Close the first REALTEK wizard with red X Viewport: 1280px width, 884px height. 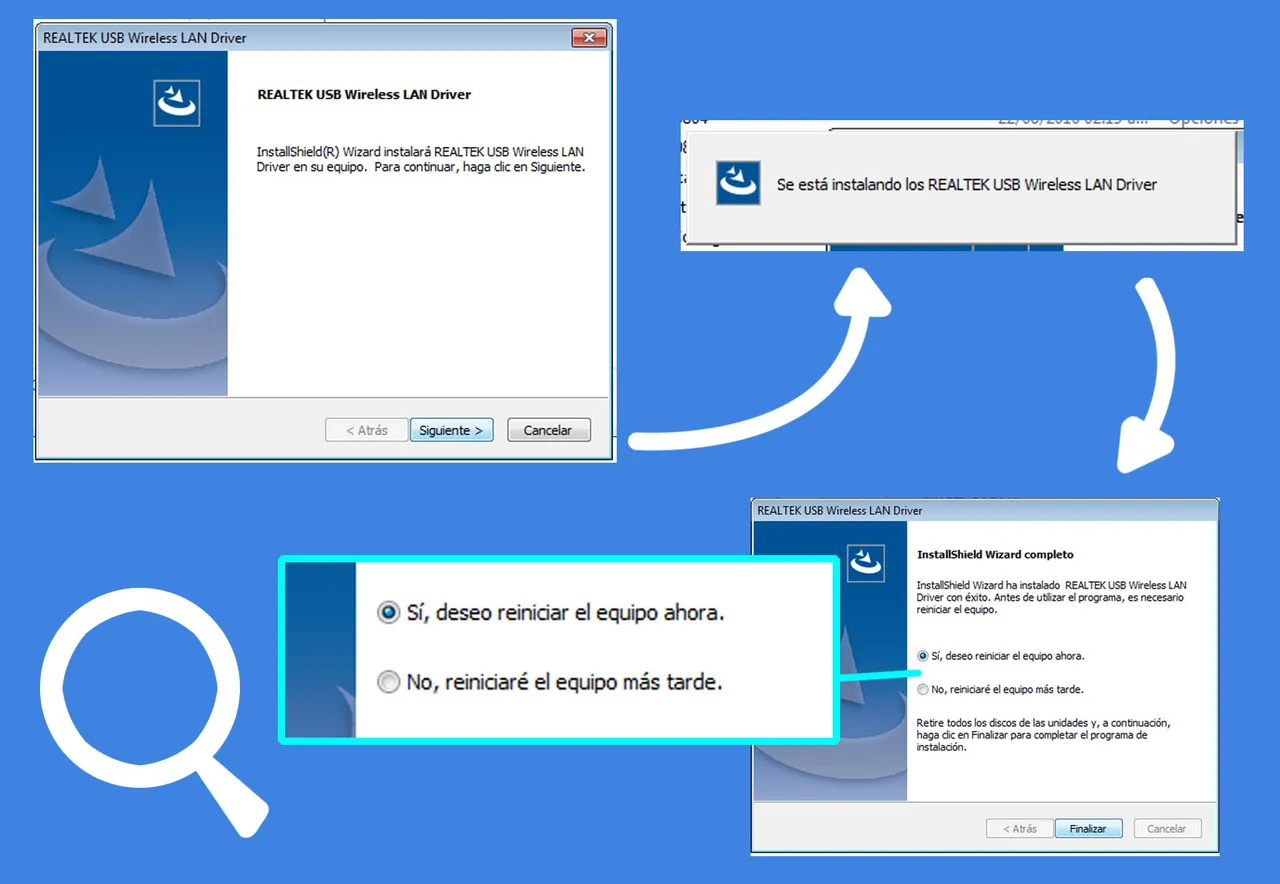coord(589,38)
